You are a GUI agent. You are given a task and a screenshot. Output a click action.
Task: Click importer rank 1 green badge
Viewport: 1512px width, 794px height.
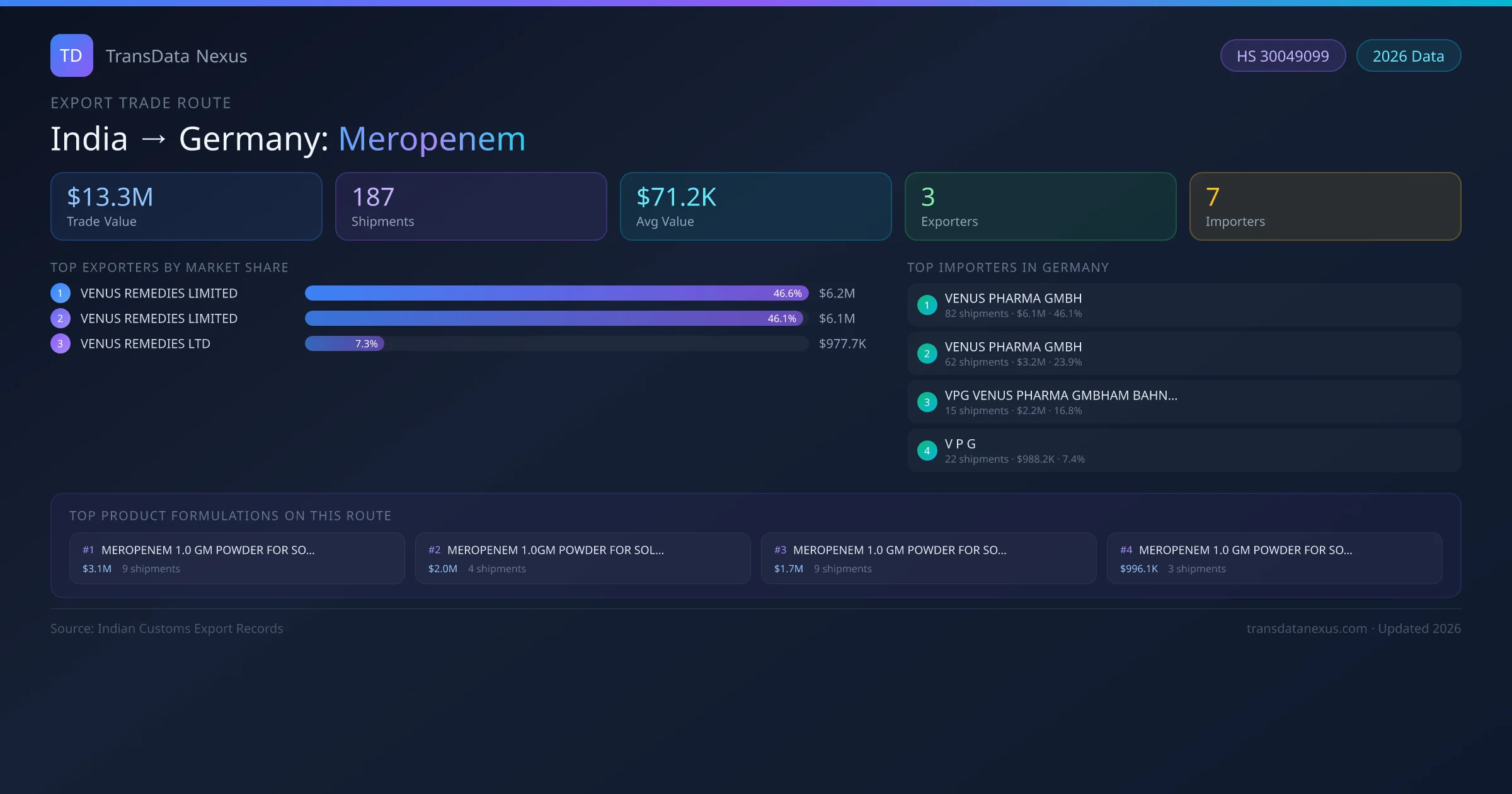coord(927,305)
